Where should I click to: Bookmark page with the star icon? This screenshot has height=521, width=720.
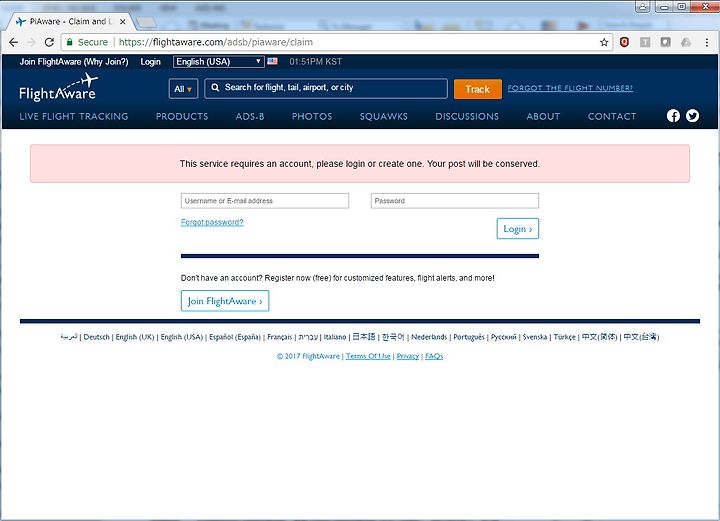(604, 42)
